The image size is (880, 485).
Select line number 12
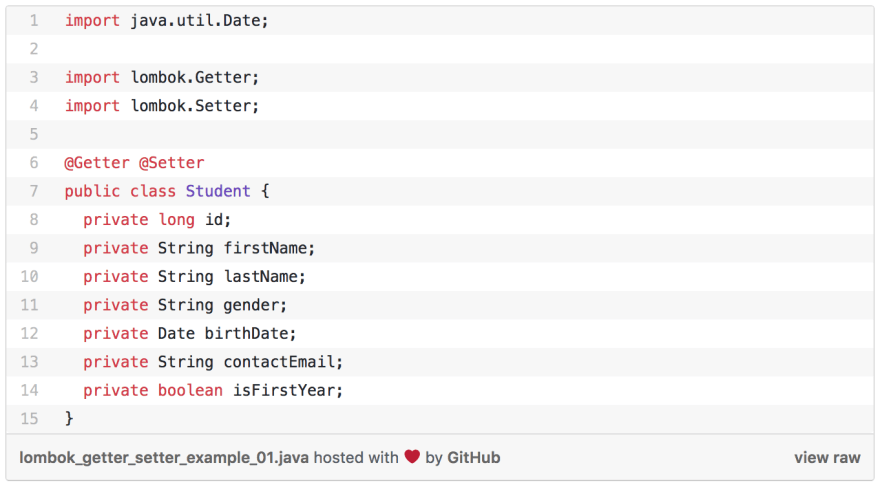pyautogui.click(x=29, y=333)
